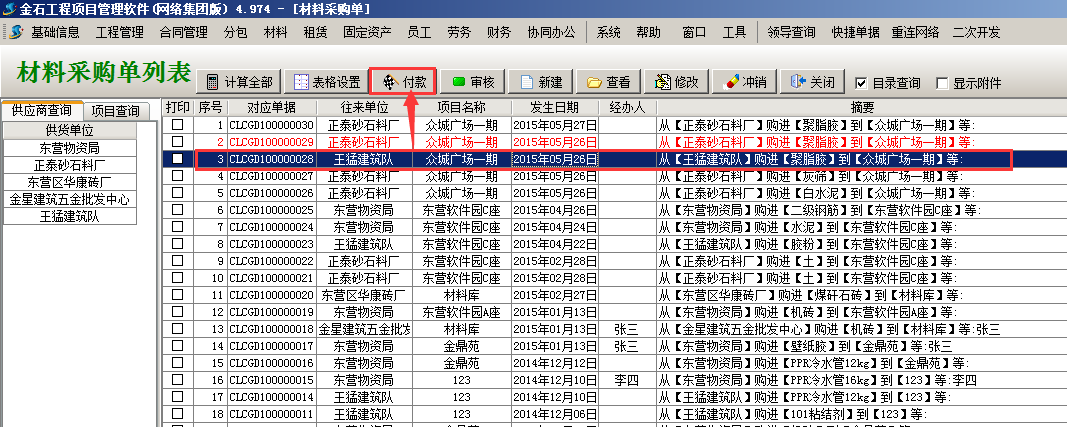The height and width of the screenshot is (427, 1067).
Task: Select document cell CLCGD100000026
Action: tap(272, 193)
